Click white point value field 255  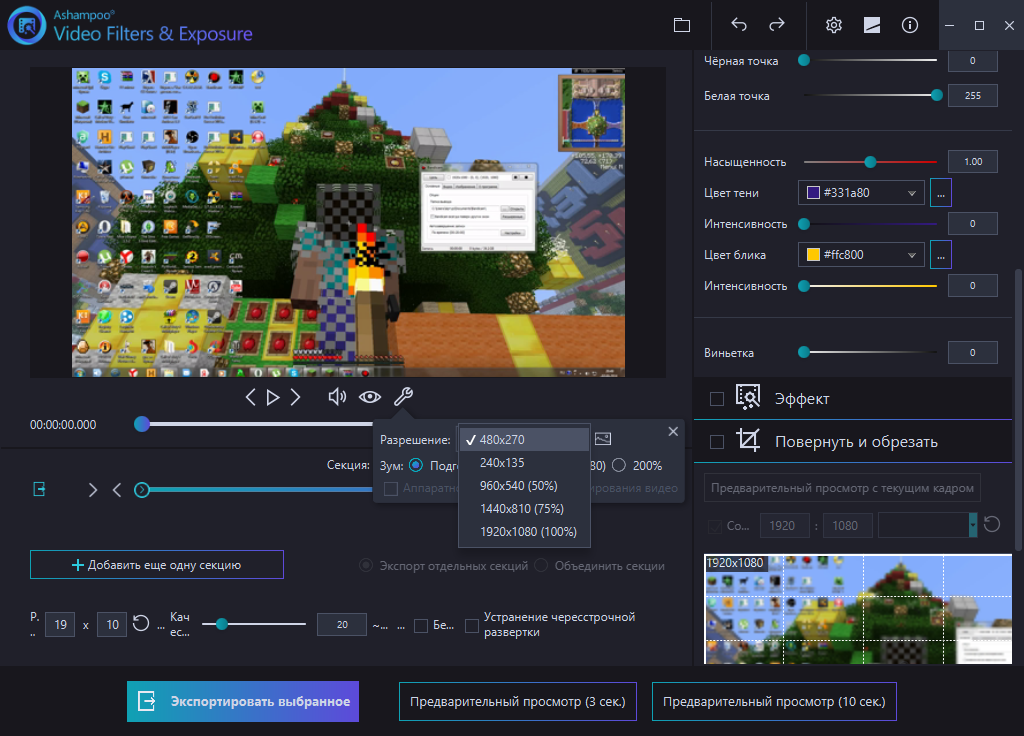coord(972,95)
